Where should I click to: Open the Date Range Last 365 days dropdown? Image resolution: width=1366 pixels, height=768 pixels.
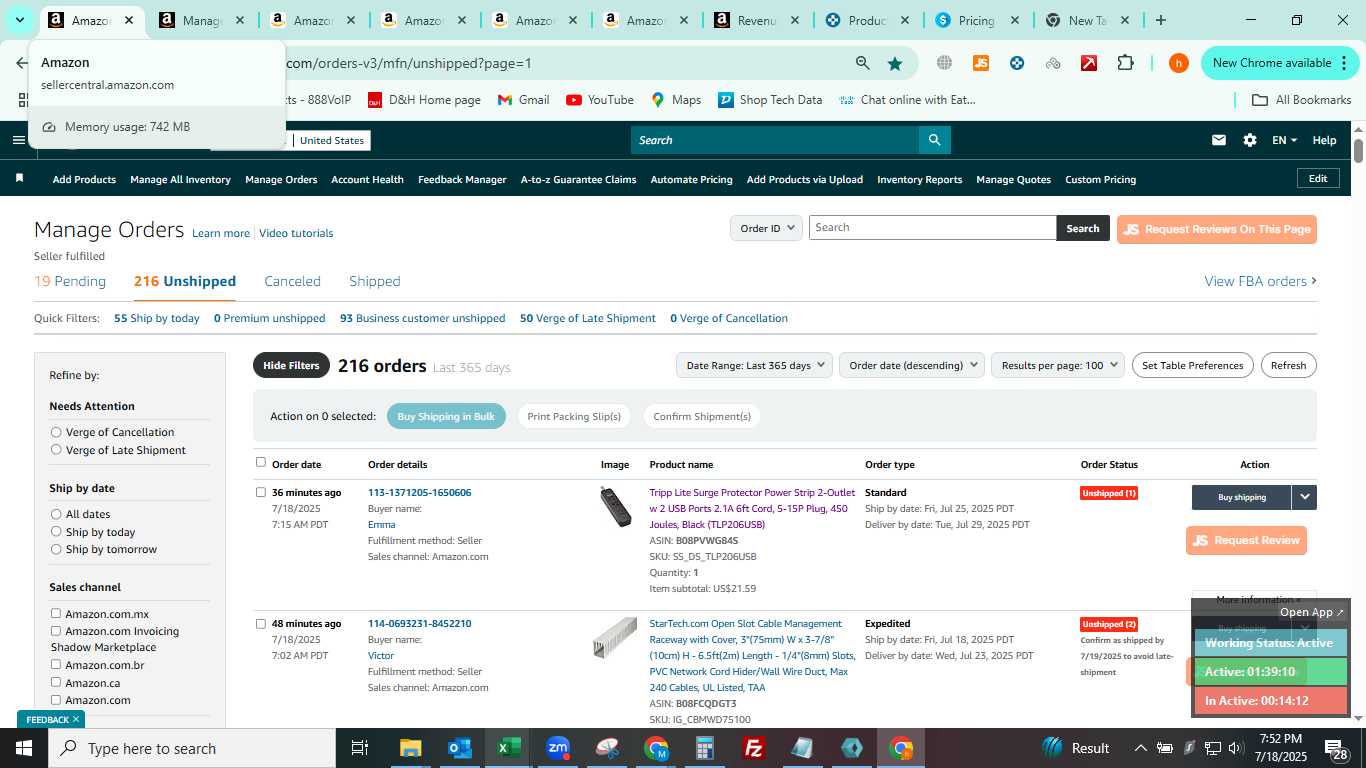click(754, 365)
